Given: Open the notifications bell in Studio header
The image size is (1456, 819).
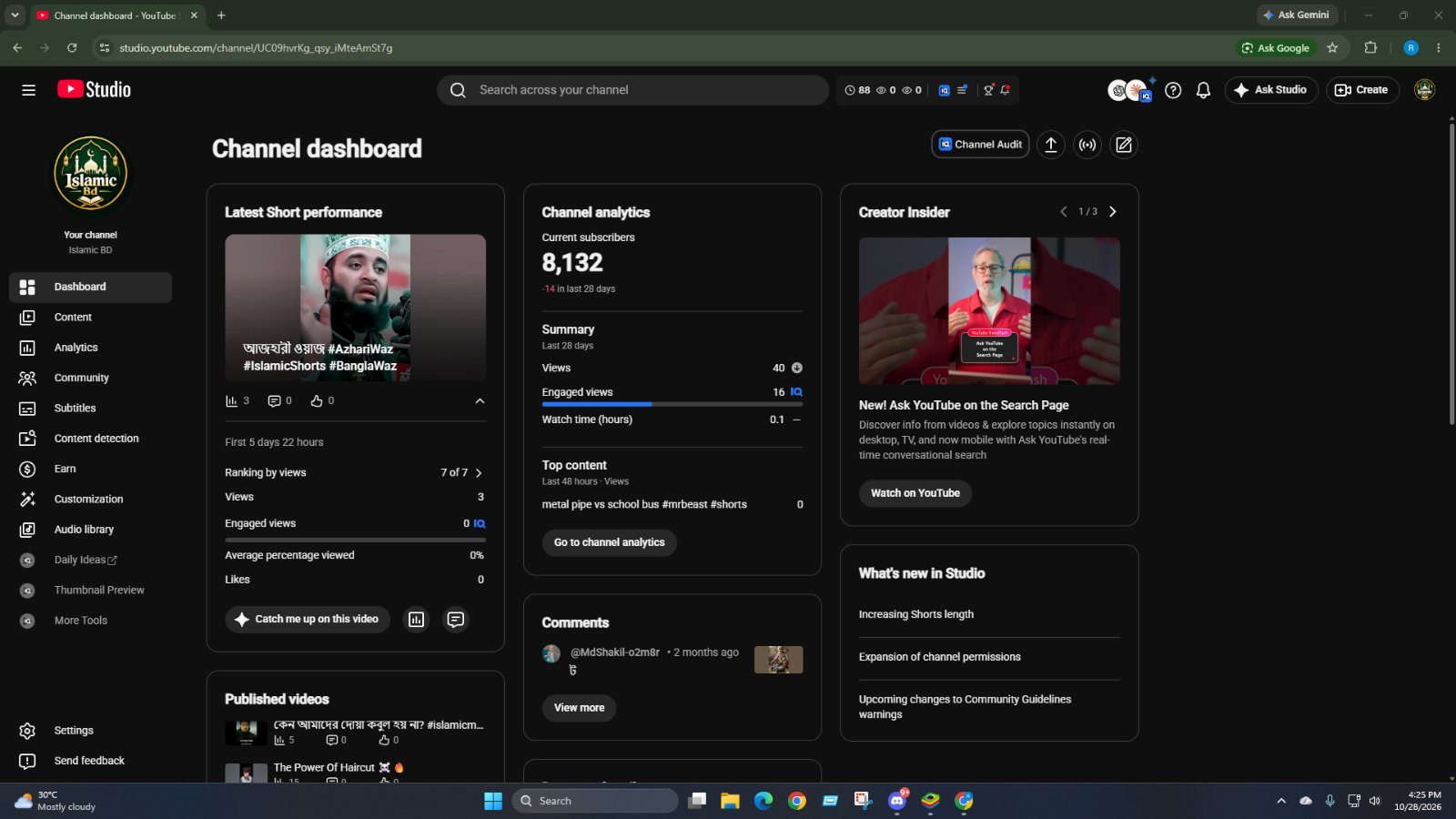Looking at the screenshot, I should point(1203,90).
